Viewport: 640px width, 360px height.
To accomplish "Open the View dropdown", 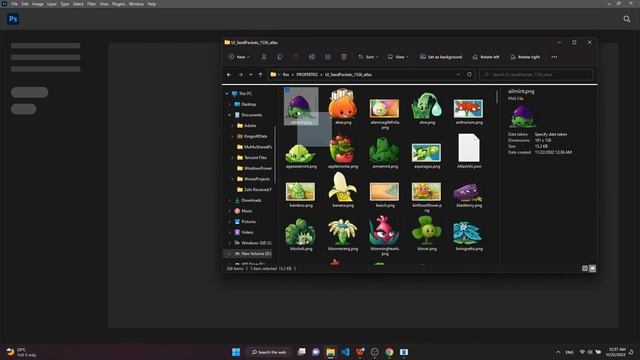I will (x=398, y=57).
